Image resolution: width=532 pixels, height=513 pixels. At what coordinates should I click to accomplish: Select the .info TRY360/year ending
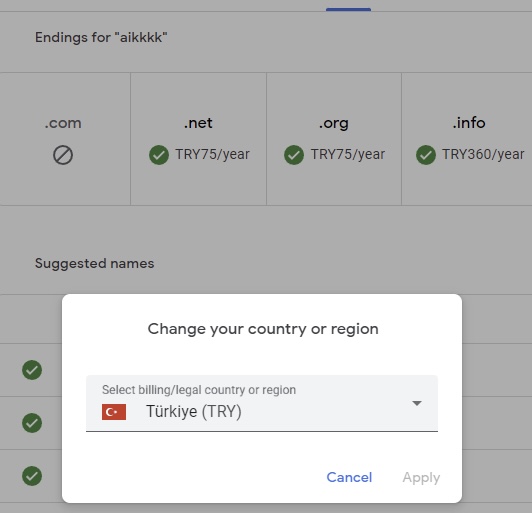click(x=467, y=139)
